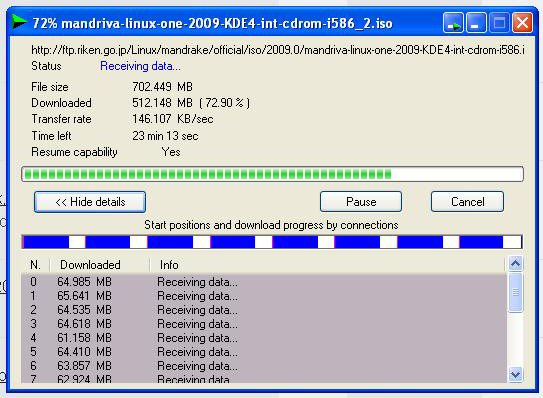Collapse details with Hide details button
Viewport: 543px width, 398px height.
pyautogui.click(x=90, y=202)
